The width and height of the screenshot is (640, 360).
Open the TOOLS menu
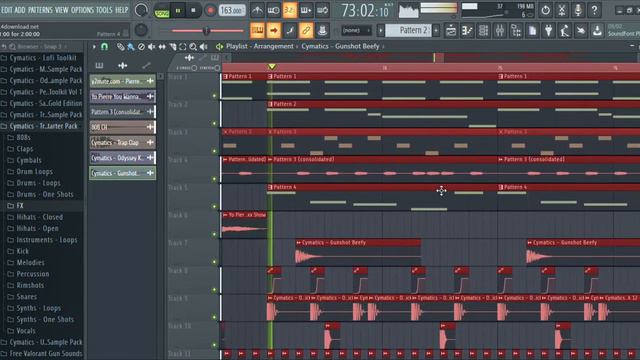tap(104, 10)
